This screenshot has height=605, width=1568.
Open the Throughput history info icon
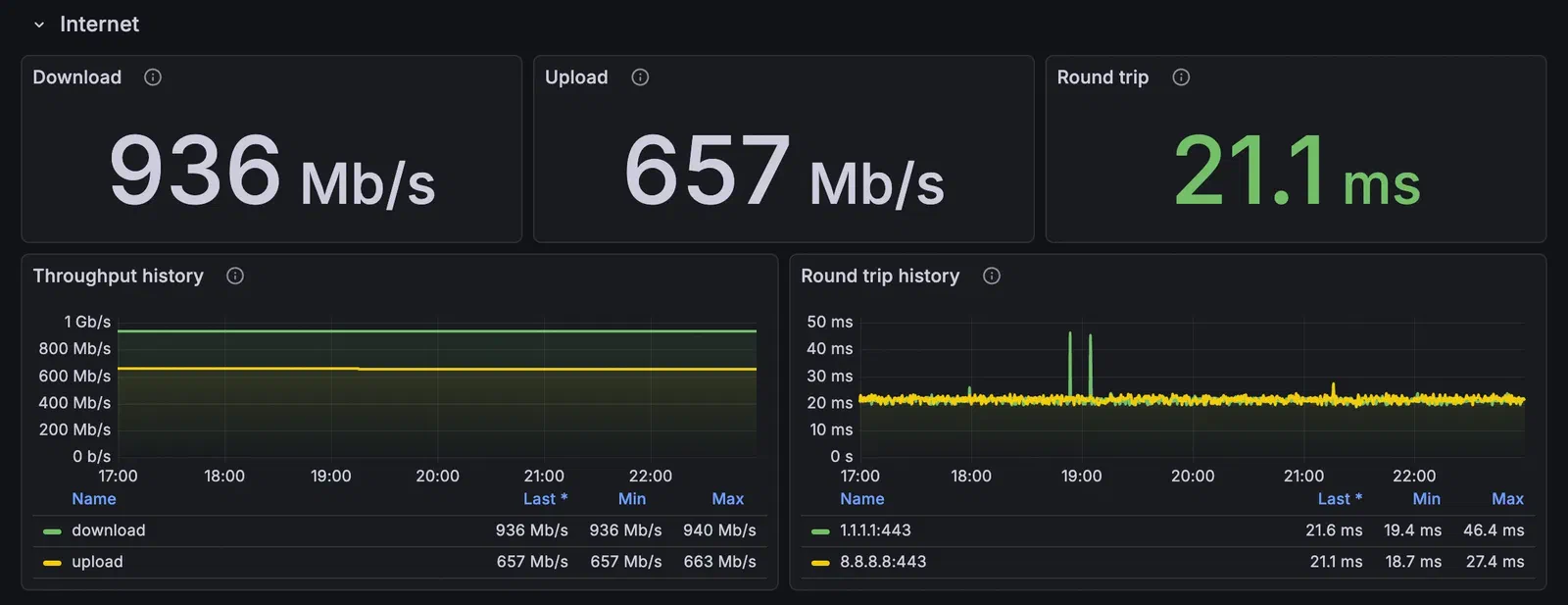coord(235,276)
